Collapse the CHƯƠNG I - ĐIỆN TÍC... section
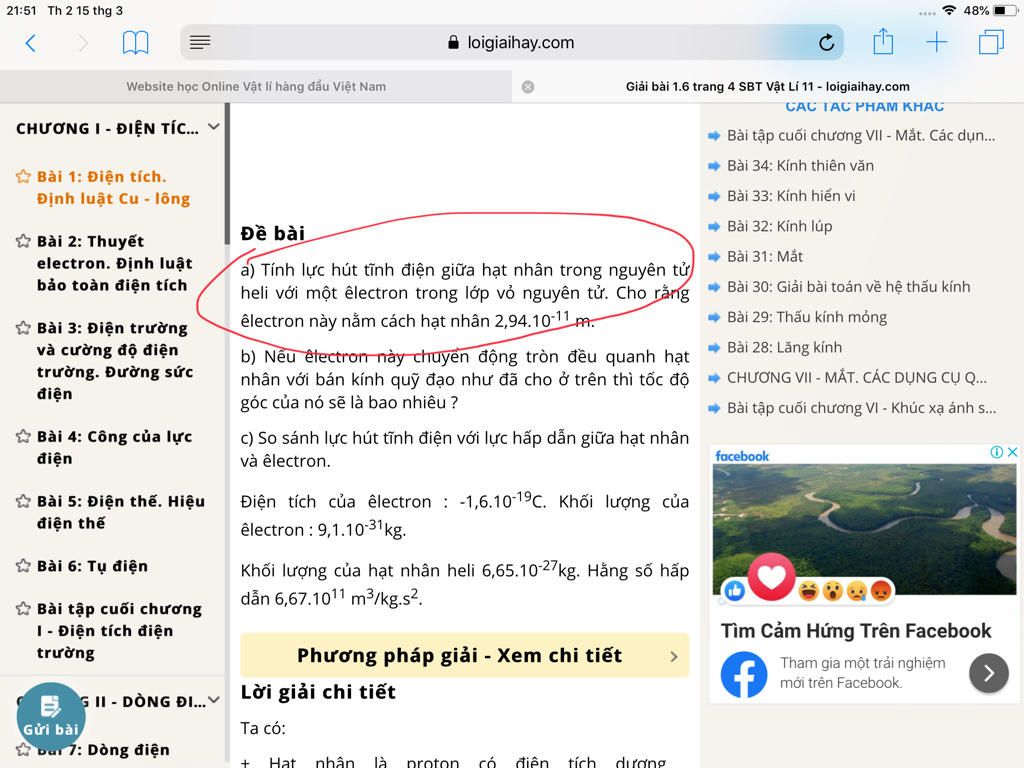The image size is (1024, 768). point(214,127)
